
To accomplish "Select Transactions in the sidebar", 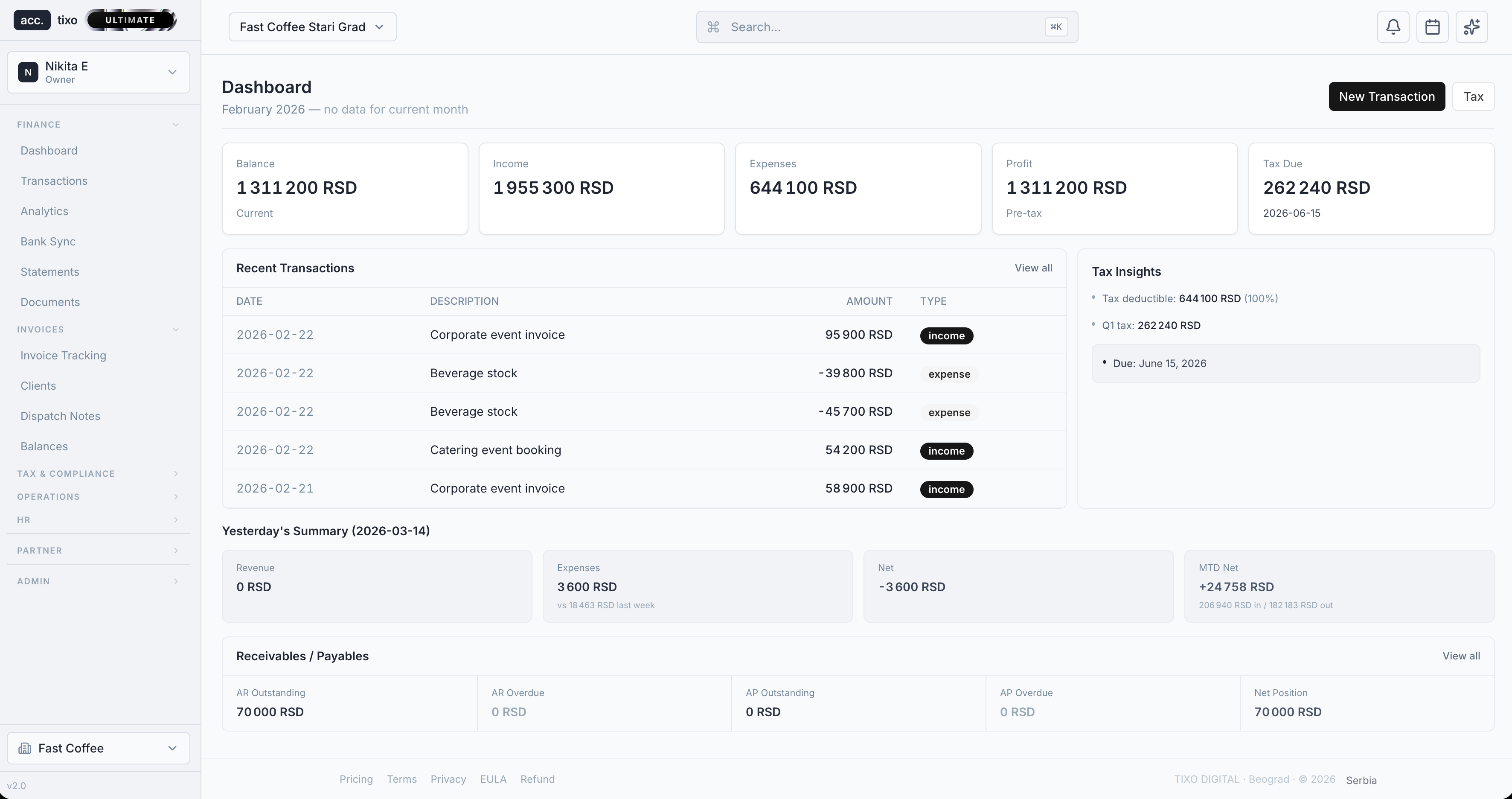I will [x=54, y=181].
